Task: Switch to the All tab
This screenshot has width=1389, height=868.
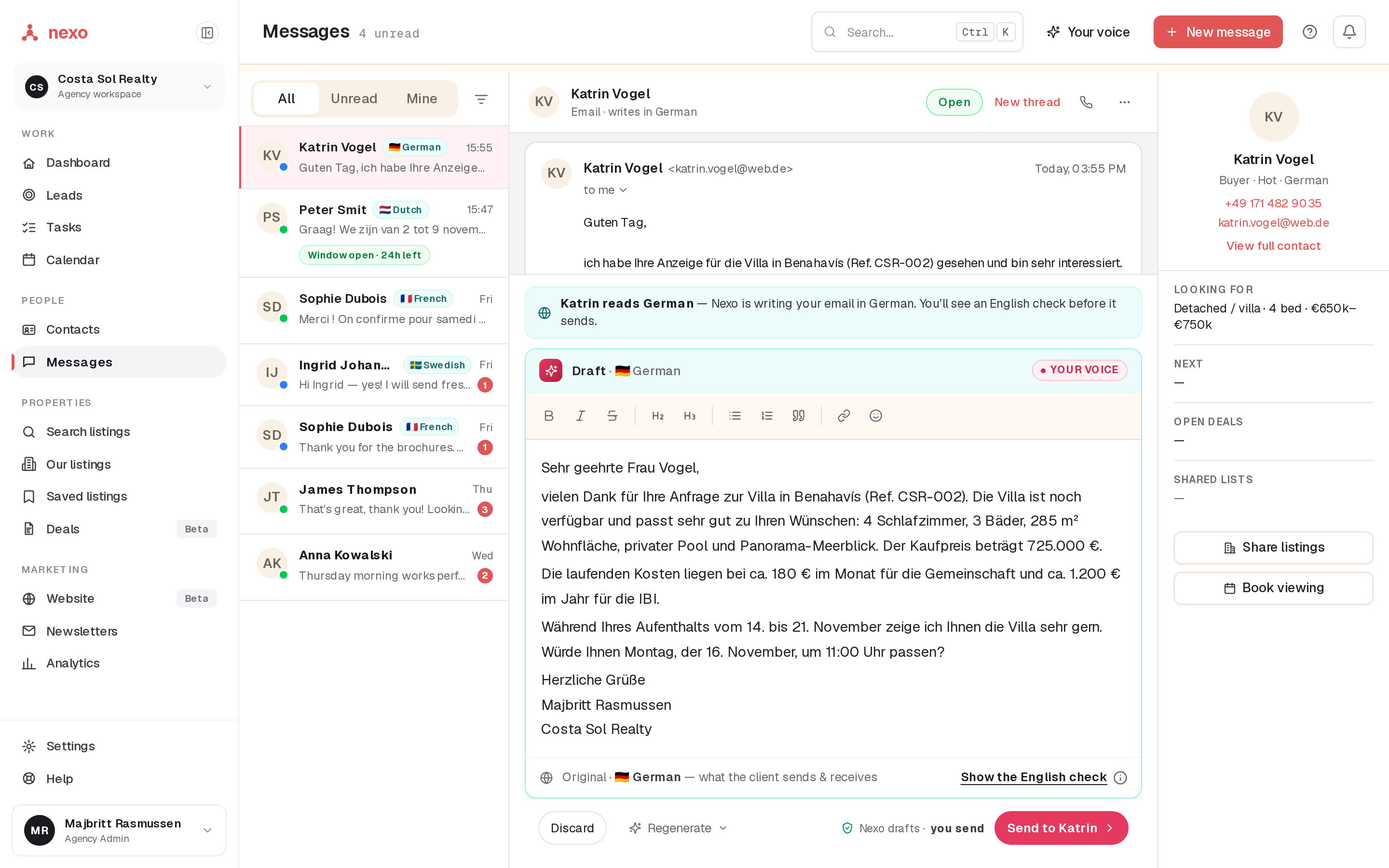Action: click(x=286, y=99)
